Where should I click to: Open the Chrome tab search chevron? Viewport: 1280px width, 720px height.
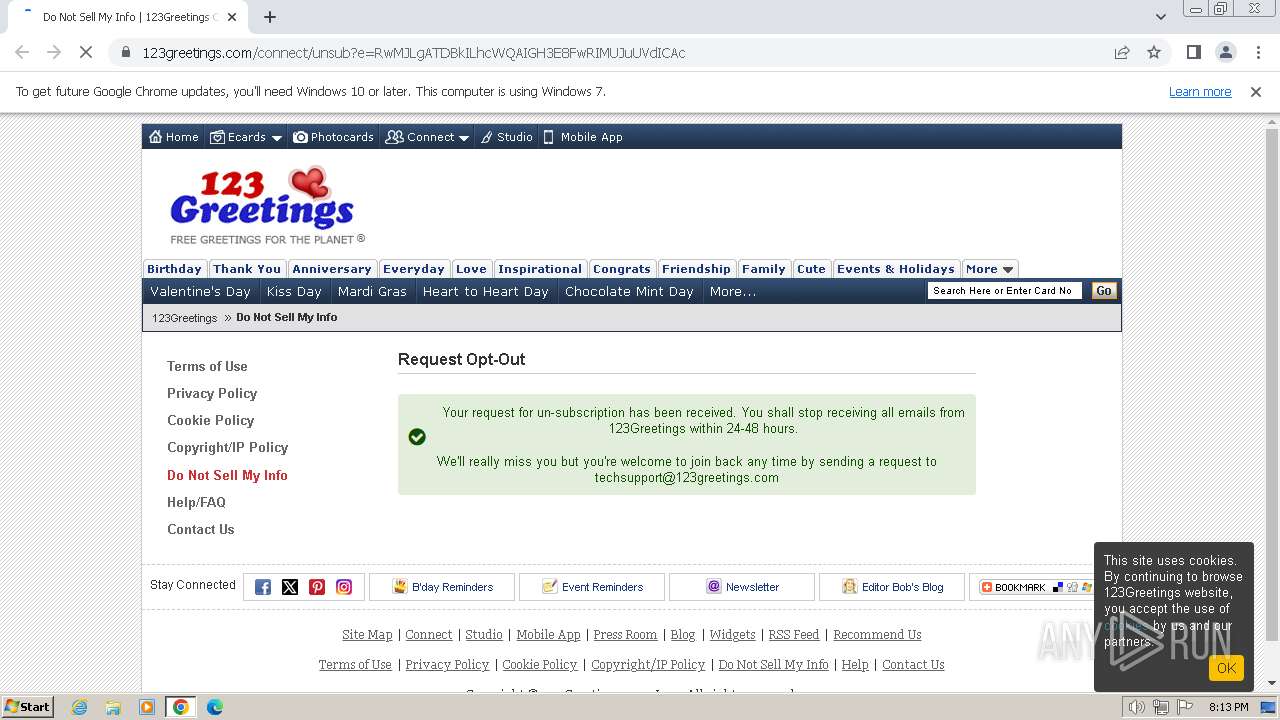[x=1160, y=16]
